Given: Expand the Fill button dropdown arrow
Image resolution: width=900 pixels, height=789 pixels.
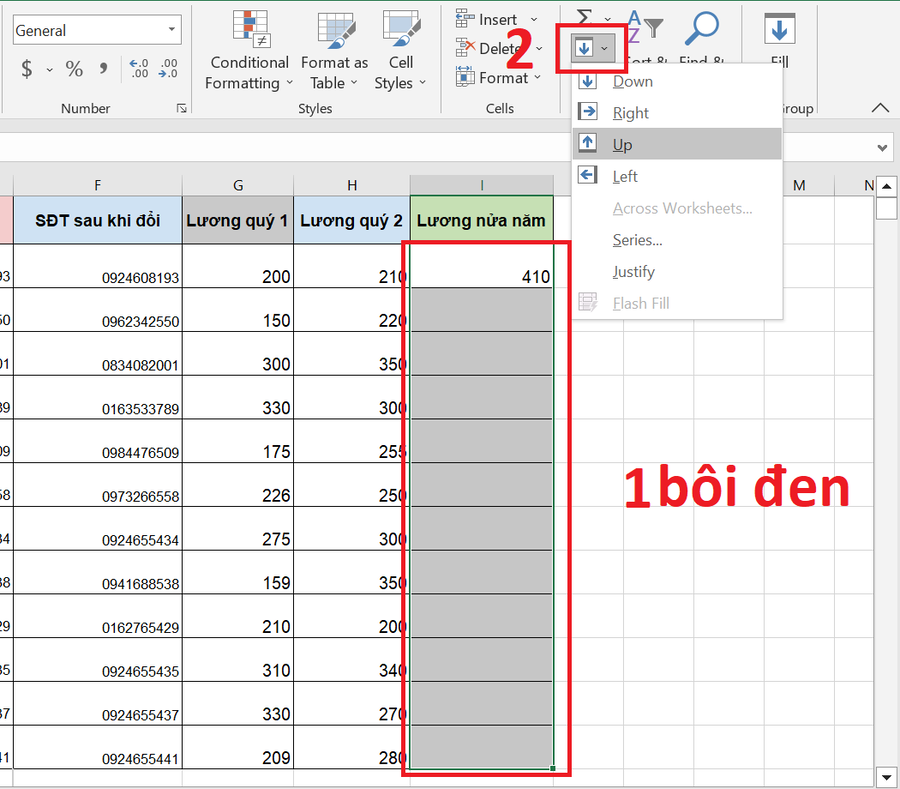Looking at the screenshot, I should tap(604, 49).
